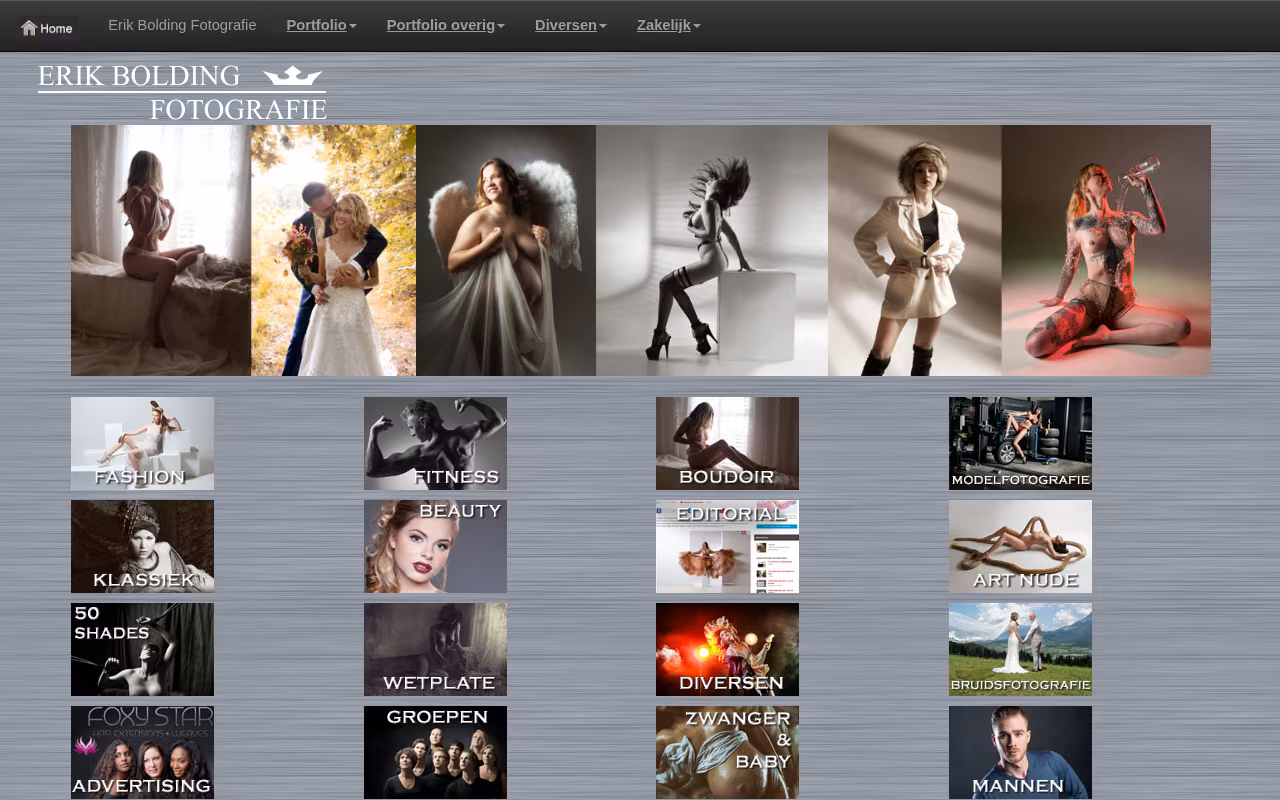Click the banner photo of woman in fur hat
The height and width of the screenshot is (800, 1280).
(915, 250)
